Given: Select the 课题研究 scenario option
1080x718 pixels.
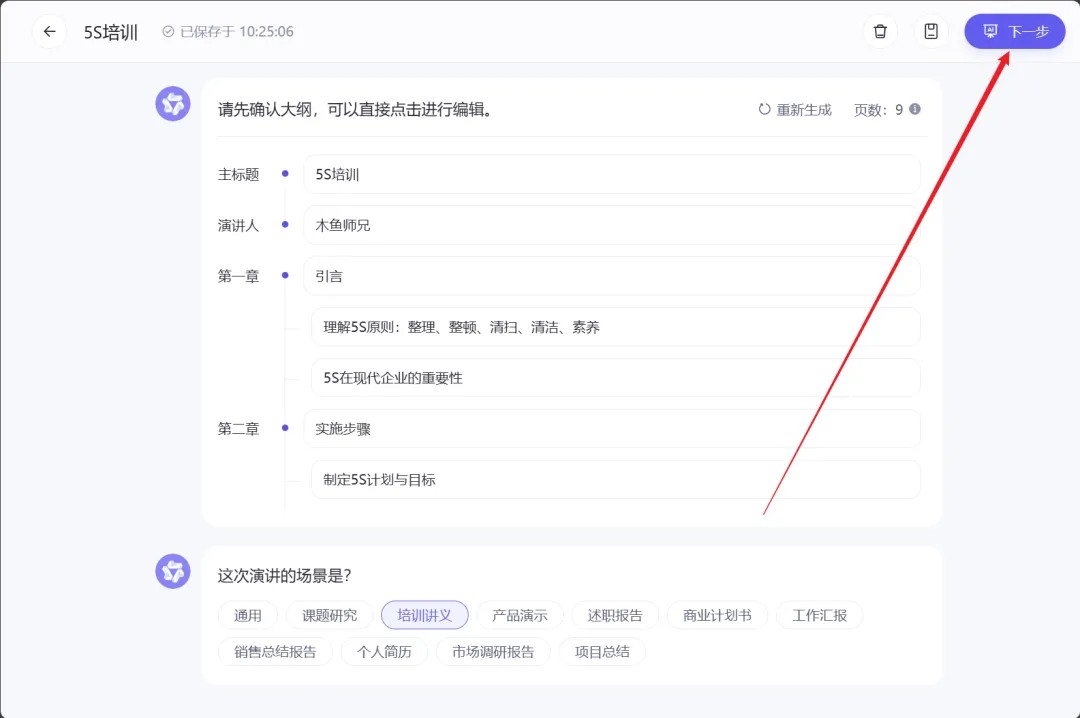Looking at the screenshot, I should click(x=329, y=615).
